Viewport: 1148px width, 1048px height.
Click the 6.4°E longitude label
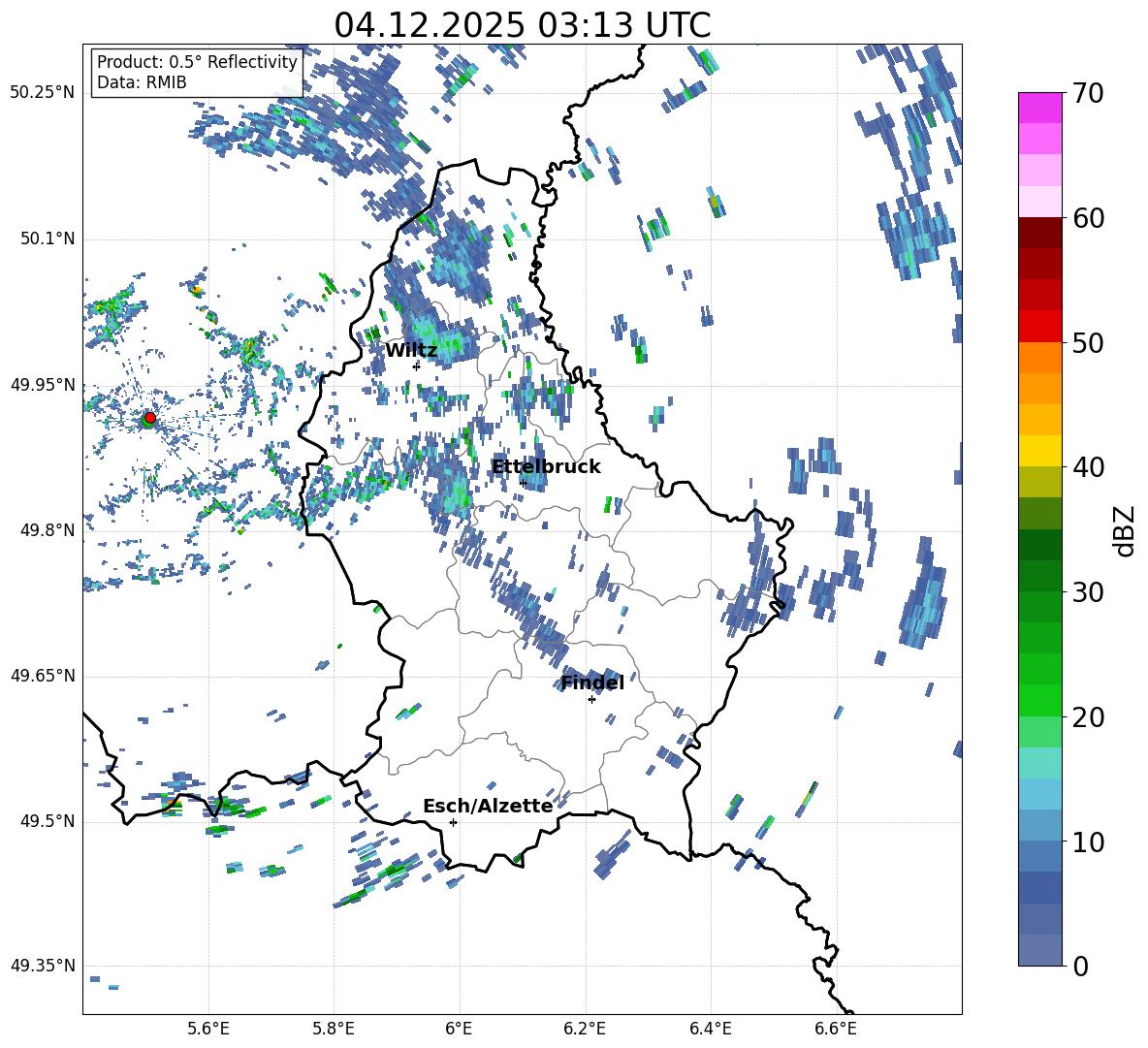[710, 1029]
